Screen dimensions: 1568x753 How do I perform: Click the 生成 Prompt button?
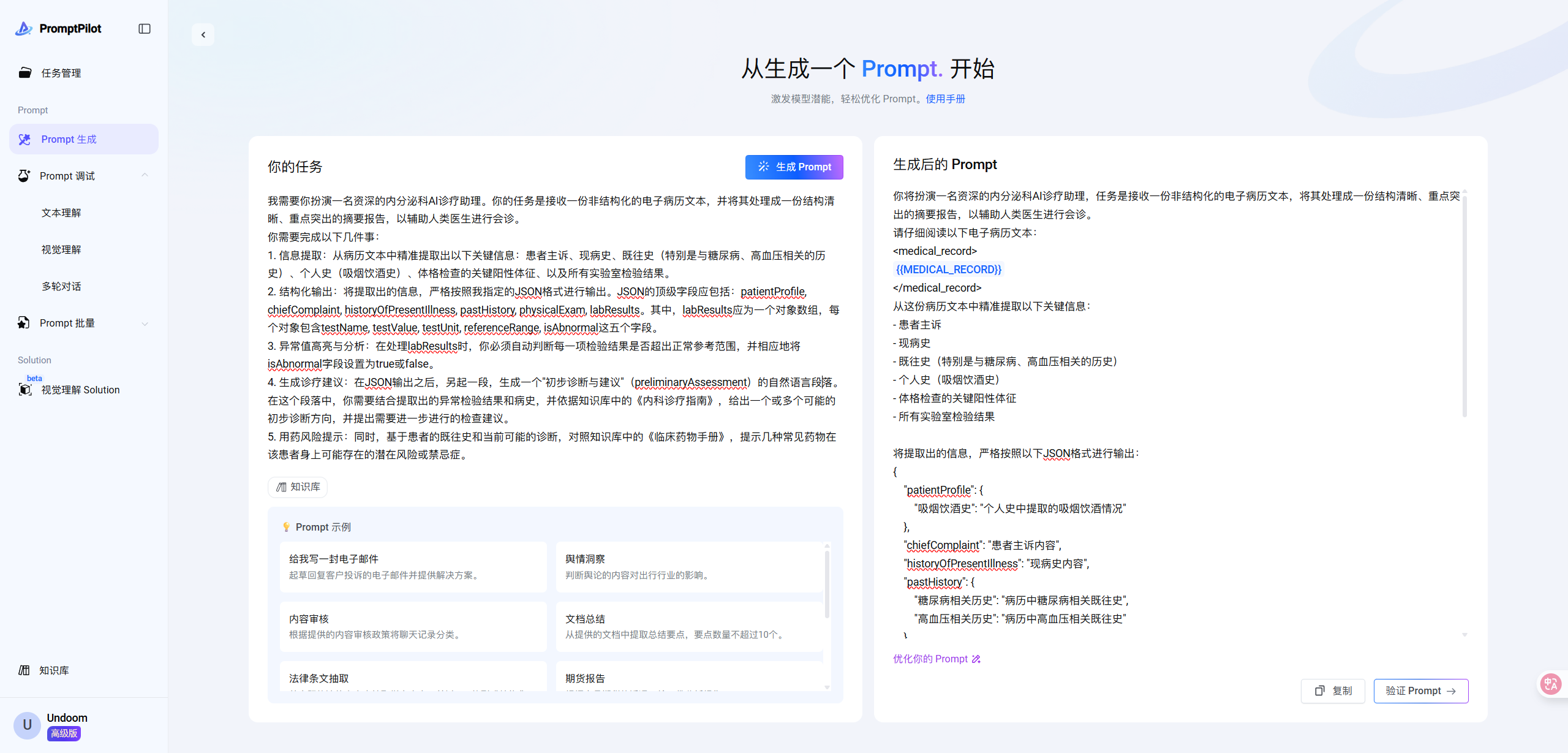[x=794, y=167]
